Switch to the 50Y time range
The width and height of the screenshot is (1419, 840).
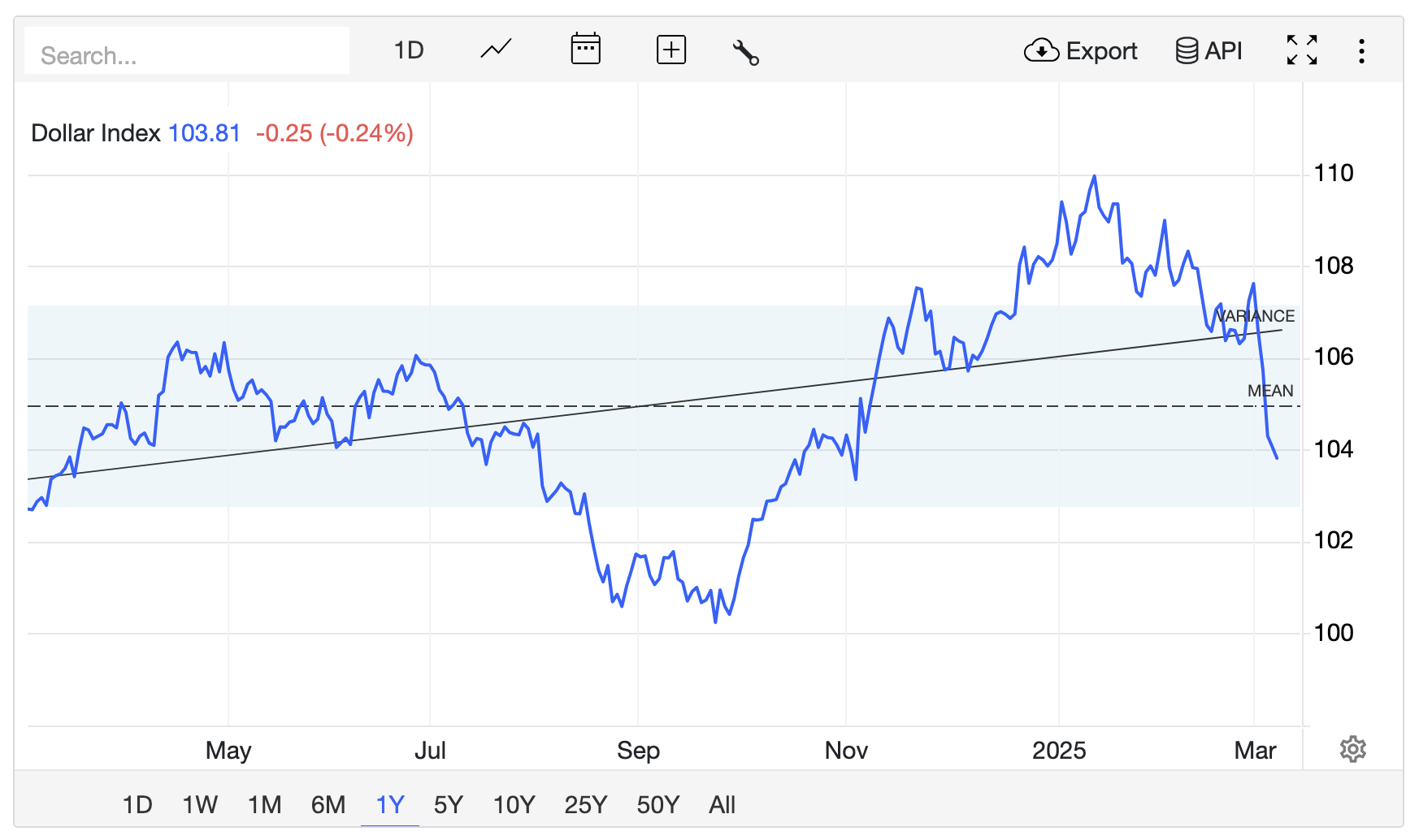657,805
